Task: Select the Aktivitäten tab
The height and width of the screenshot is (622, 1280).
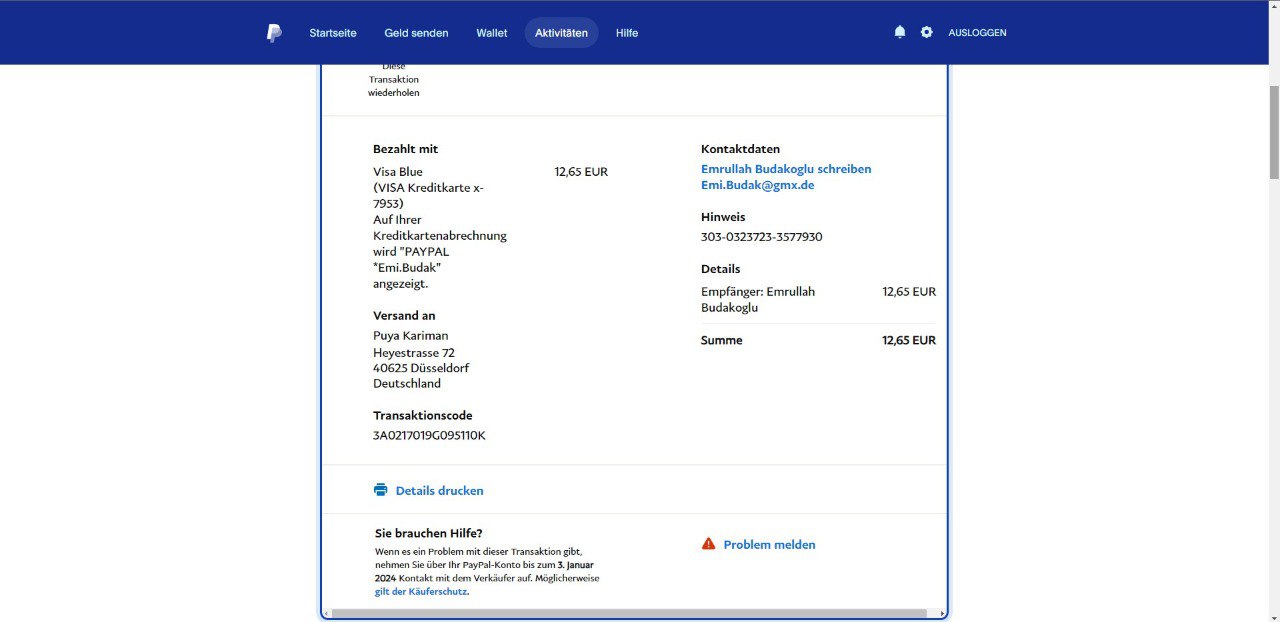Action: 561,33
